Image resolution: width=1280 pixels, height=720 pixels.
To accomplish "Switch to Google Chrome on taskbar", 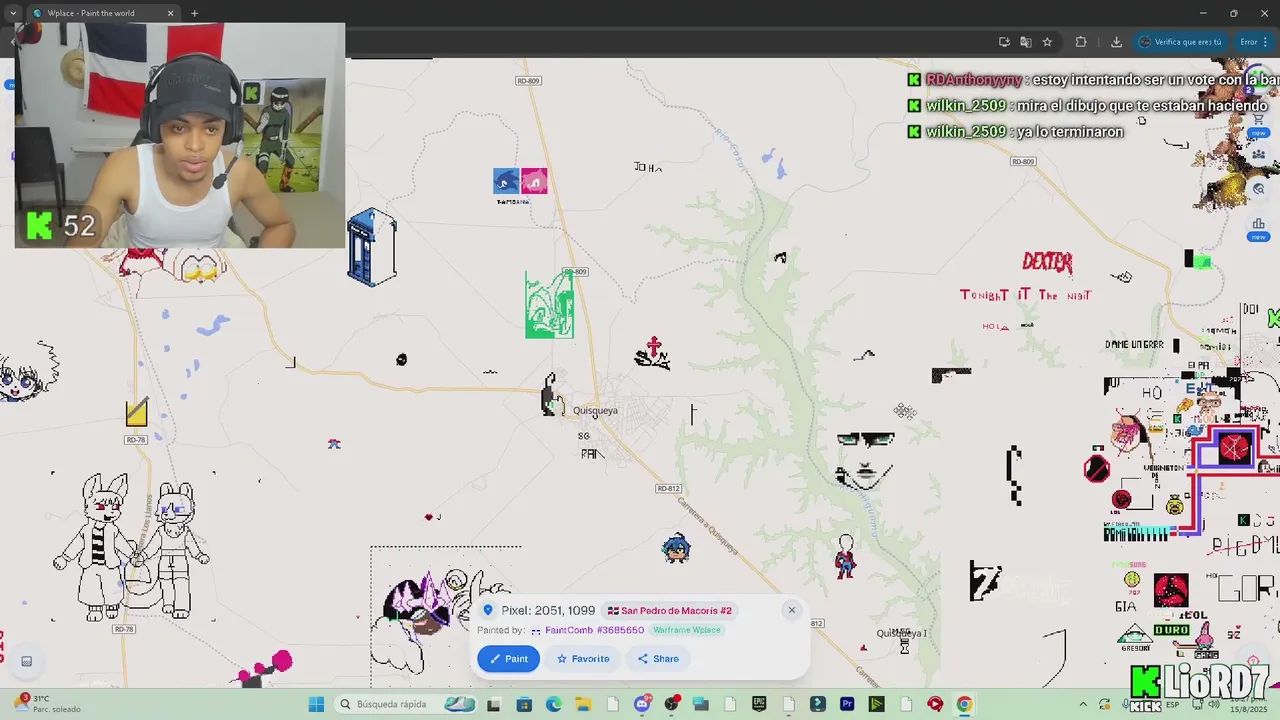I will 964,704.
